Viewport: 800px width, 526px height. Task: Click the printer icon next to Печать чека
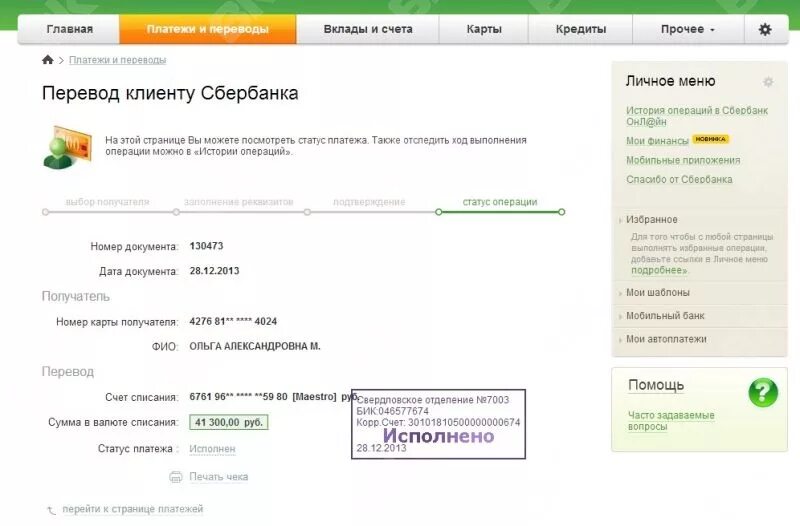coord(176,477)
